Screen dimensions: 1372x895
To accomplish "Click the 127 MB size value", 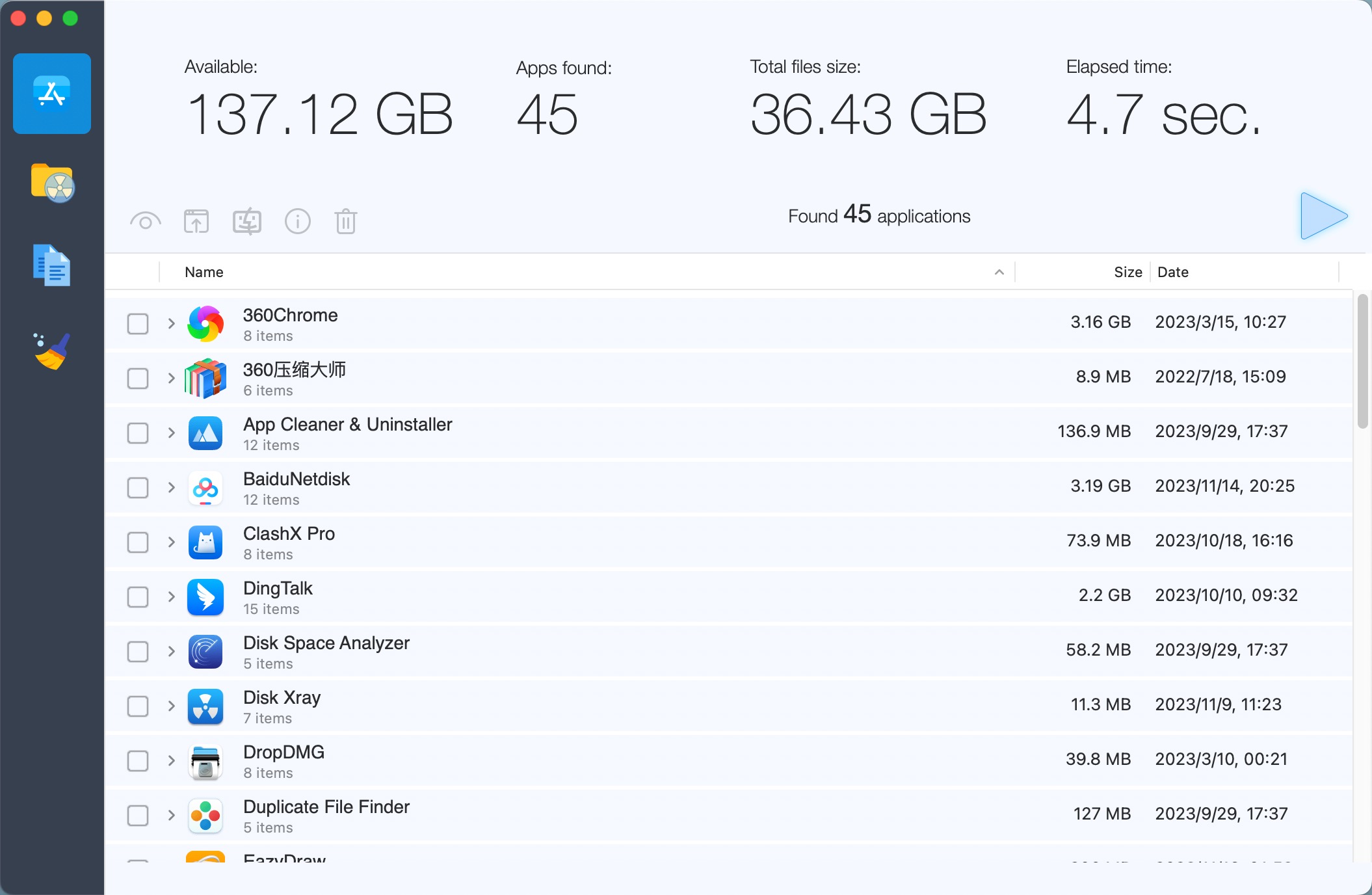I will pos(1102,814).
